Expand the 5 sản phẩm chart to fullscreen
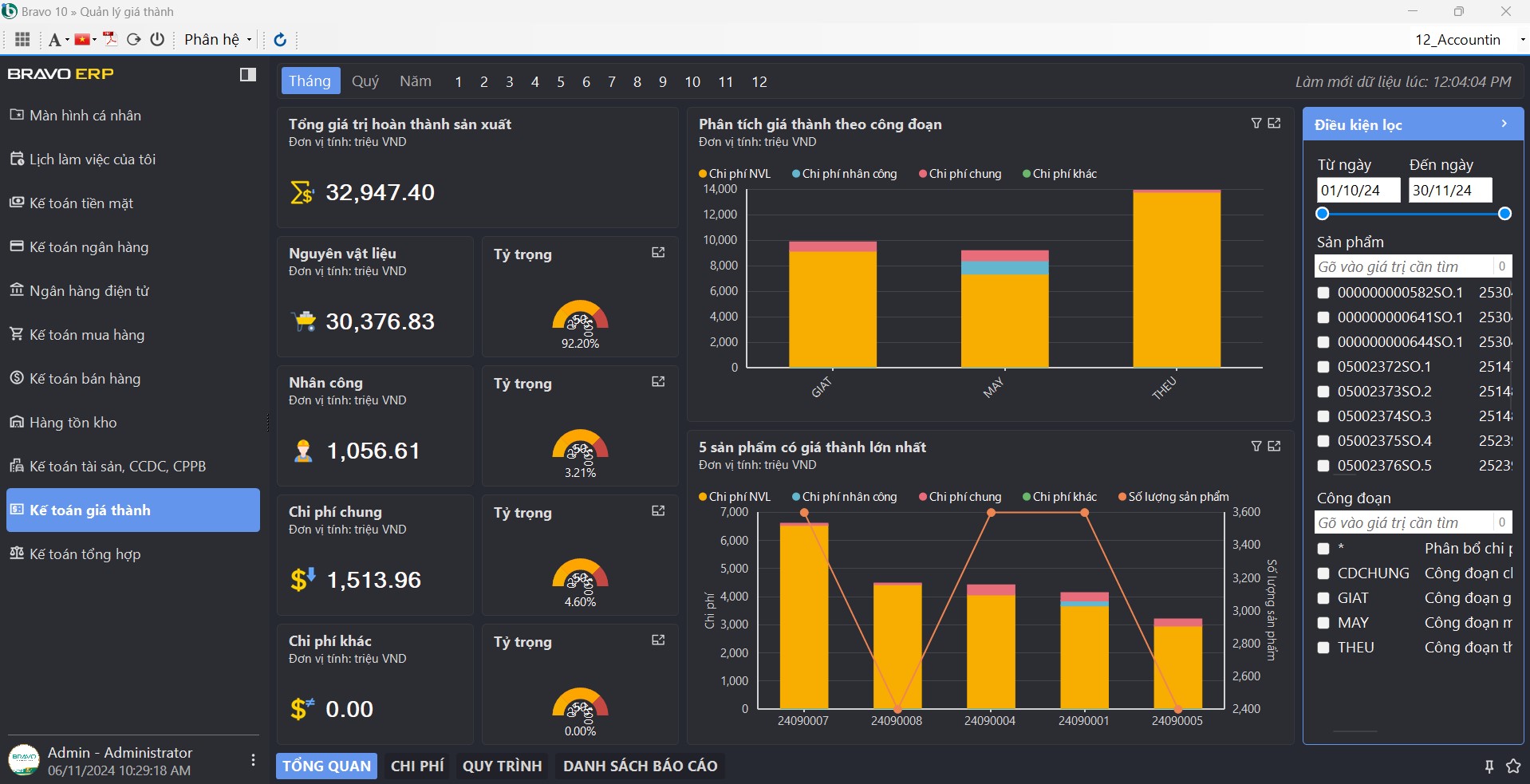The width and height of the screenshot is (1530, 784). tap(1275, 446)
